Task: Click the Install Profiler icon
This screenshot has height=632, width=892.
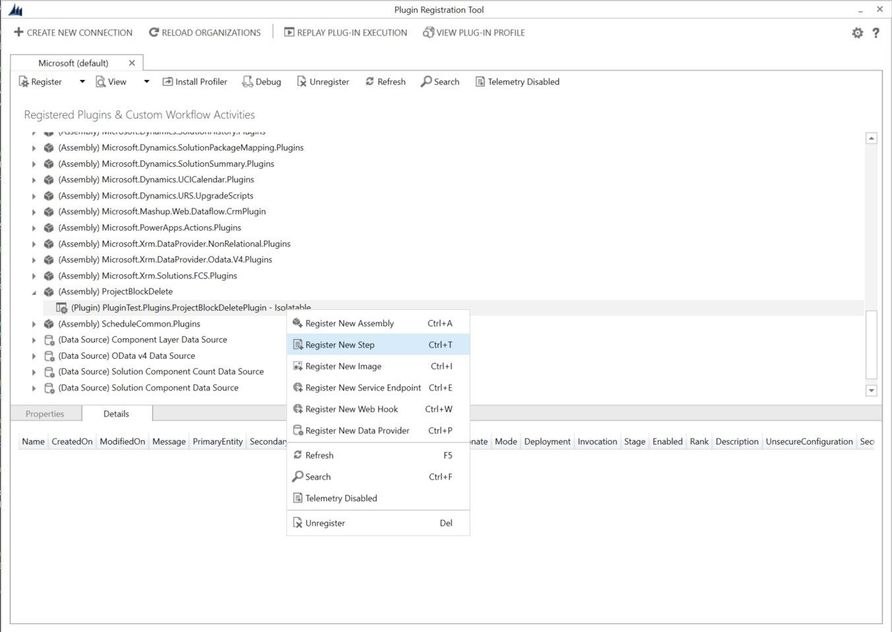Action: pos(167,82)
